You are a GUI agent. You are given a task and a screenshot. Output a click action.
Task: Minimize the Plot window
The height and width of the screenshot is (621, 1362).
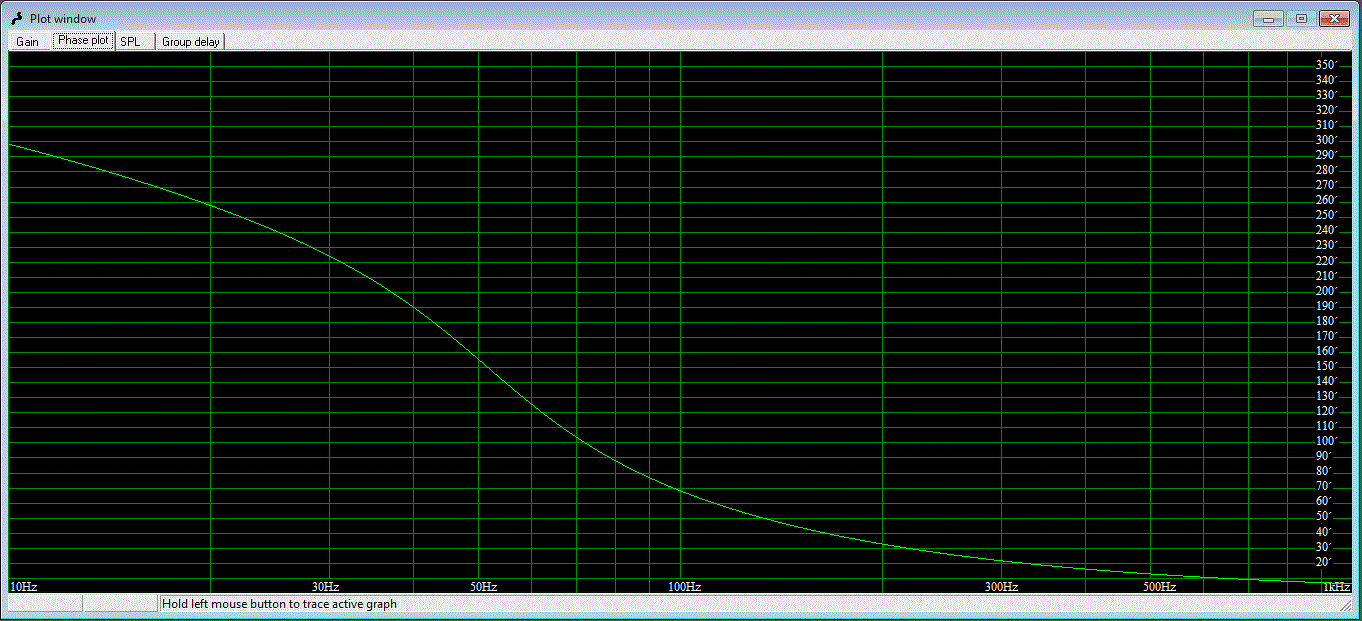pos(1268,18)
